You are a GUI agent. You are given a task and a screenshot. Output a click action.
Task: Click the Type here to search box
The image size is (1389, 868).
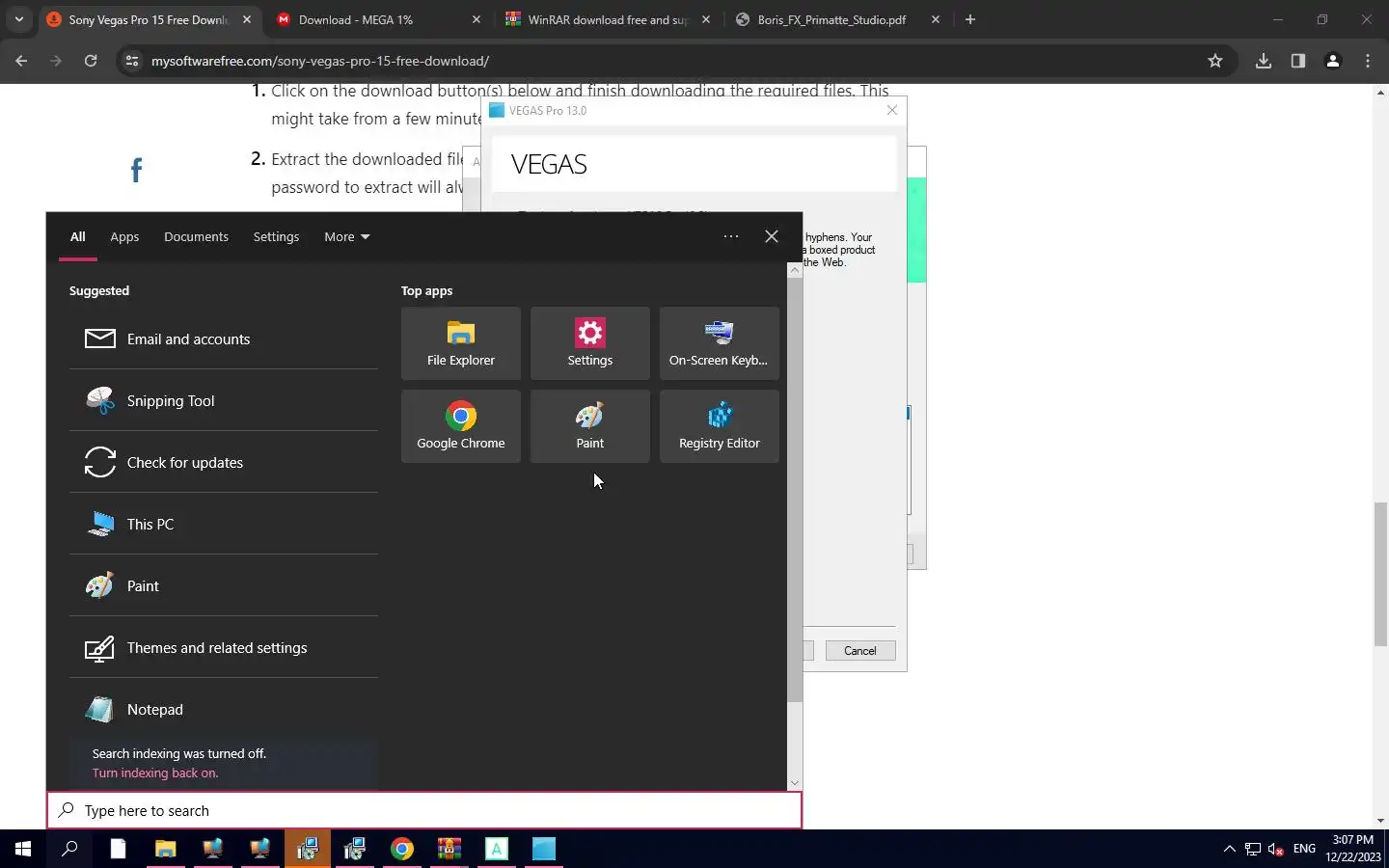pyautogui.click(x=424, y=810)
